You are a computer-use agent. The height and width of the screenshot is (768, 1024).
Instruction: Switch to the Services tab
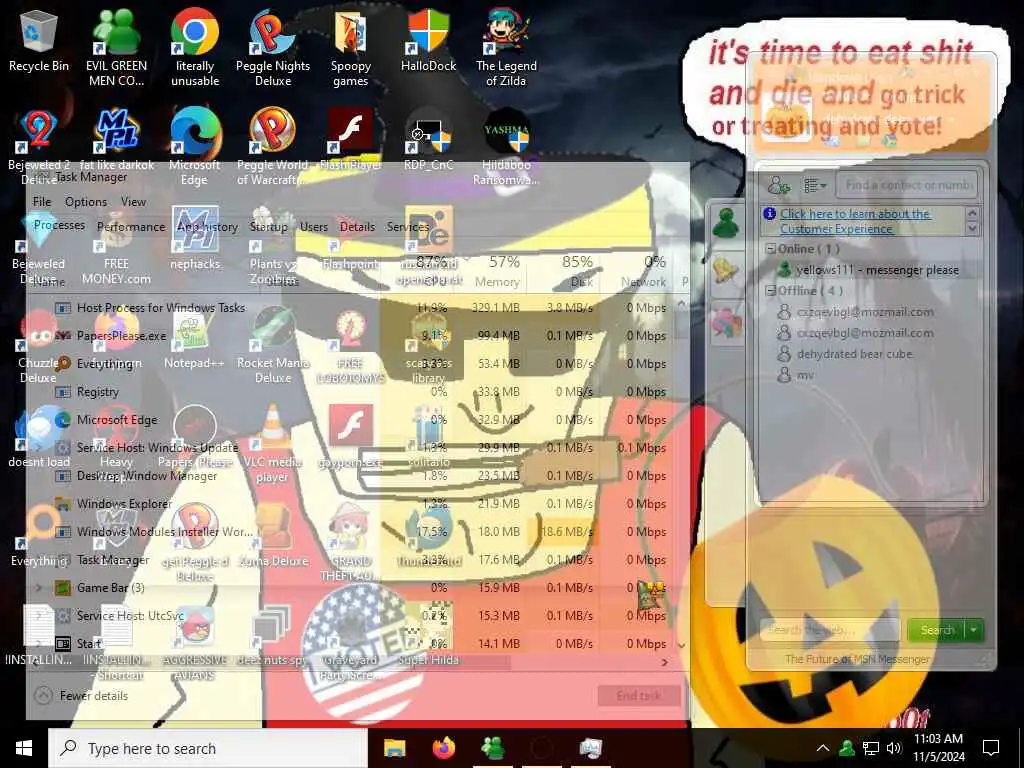click(x=408, y=227)
